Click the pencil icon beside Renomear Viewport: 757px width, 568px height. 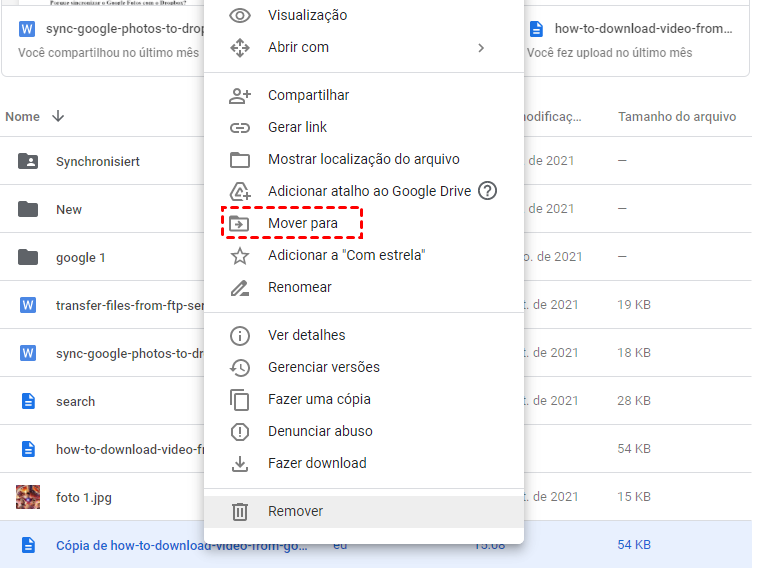pyautogui.click(x=240, y=287)
